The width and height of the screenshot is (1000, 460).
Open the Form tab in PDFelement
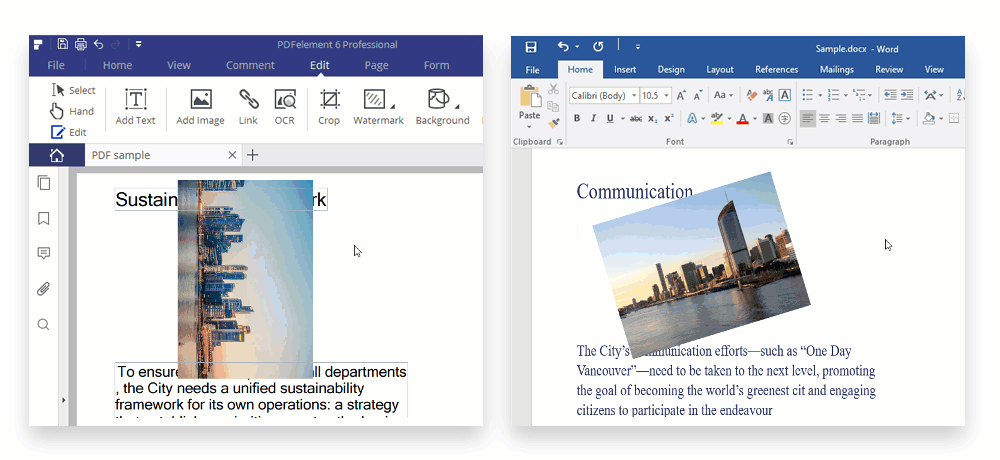tap(436, 65)
